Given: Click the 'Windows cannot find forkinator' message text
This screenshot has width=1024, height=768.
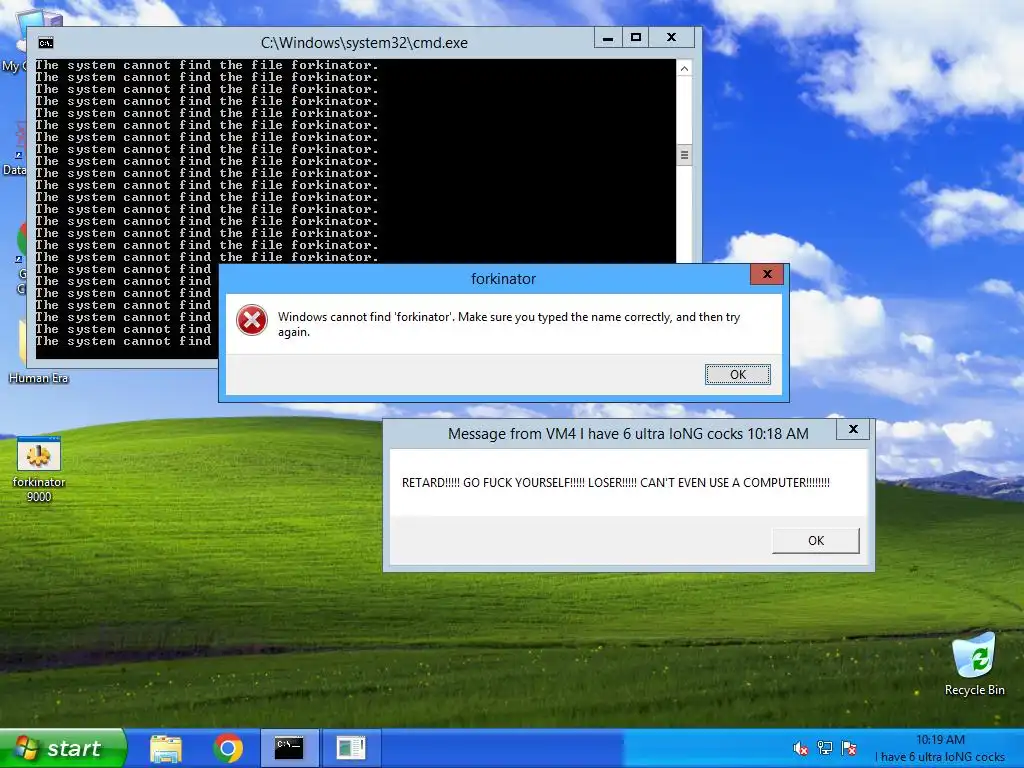Looking at the screenshot, I should 509,324.
